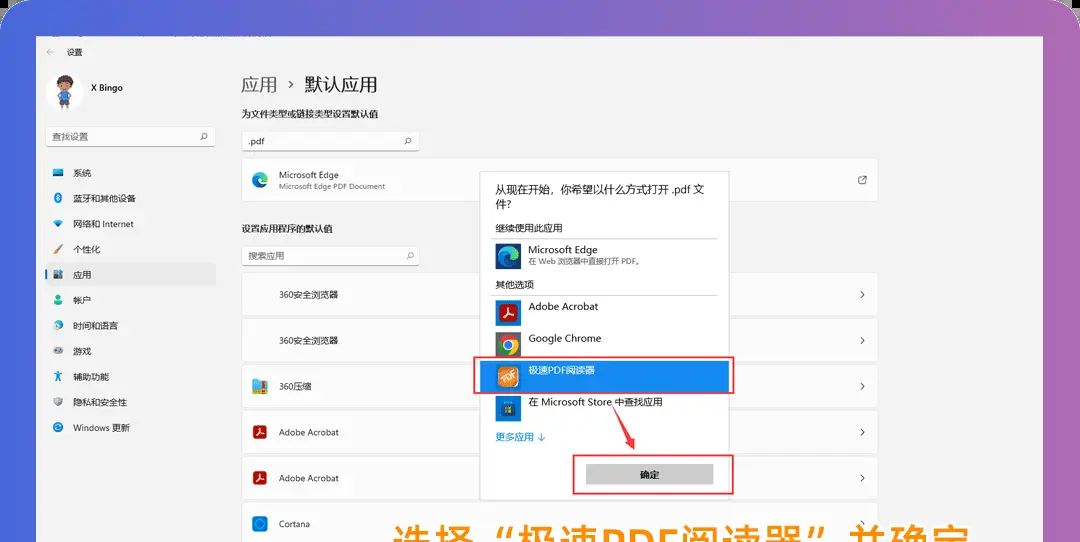
Task: Open 隐私和安全性 in the sidebar
Action: (131, 402)
